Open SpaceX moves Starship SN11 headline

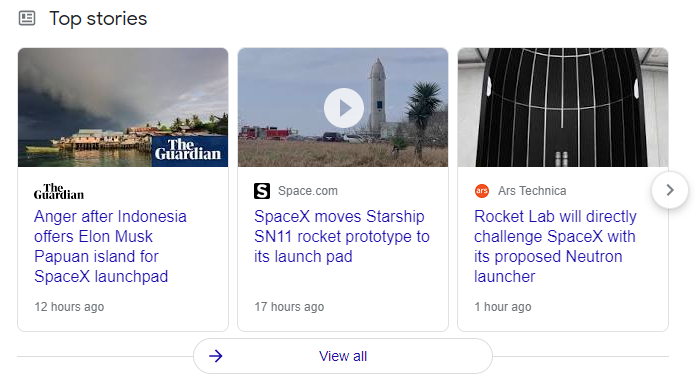(x=342, y=236)
